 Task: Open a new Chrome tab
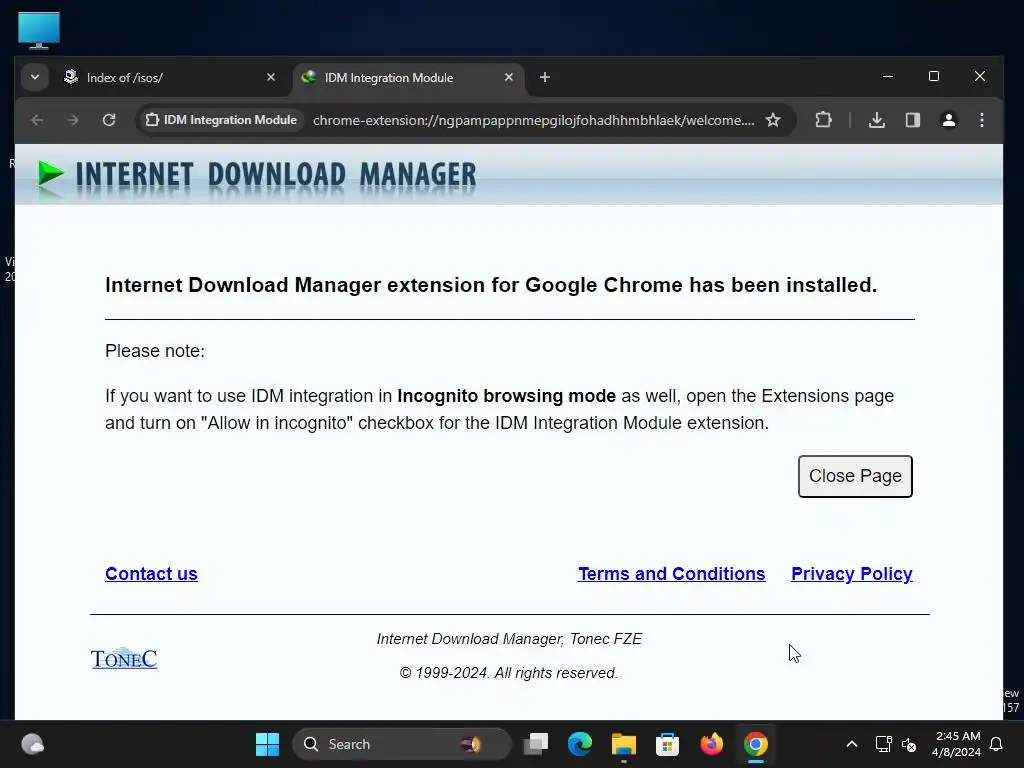pos(545,77)
